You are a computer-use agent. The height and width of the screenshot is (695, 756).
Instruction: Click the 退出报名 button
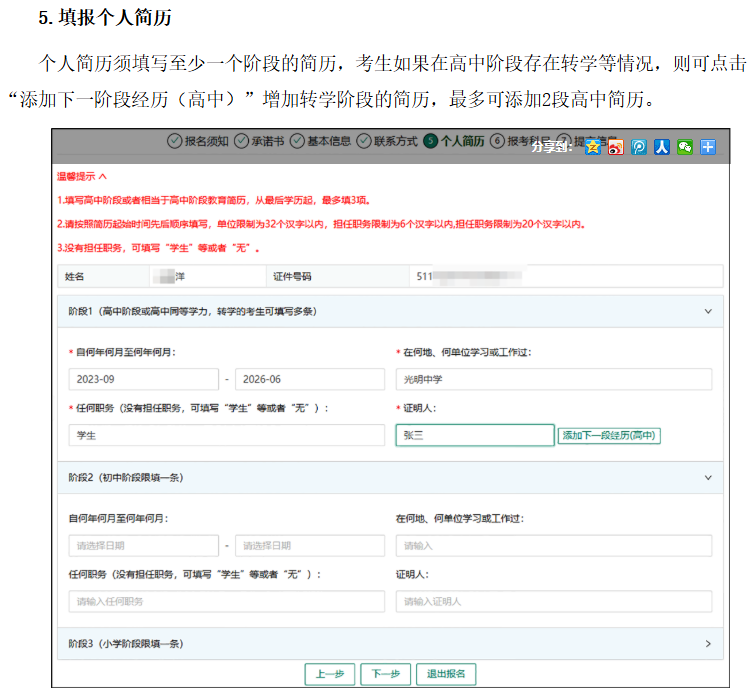pos(446,674)
